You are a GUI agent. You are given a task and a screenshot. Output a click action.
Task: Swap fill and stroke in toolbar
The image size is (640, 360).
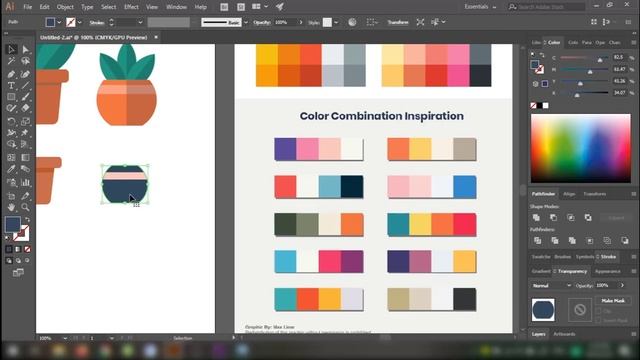coord(27,220)
